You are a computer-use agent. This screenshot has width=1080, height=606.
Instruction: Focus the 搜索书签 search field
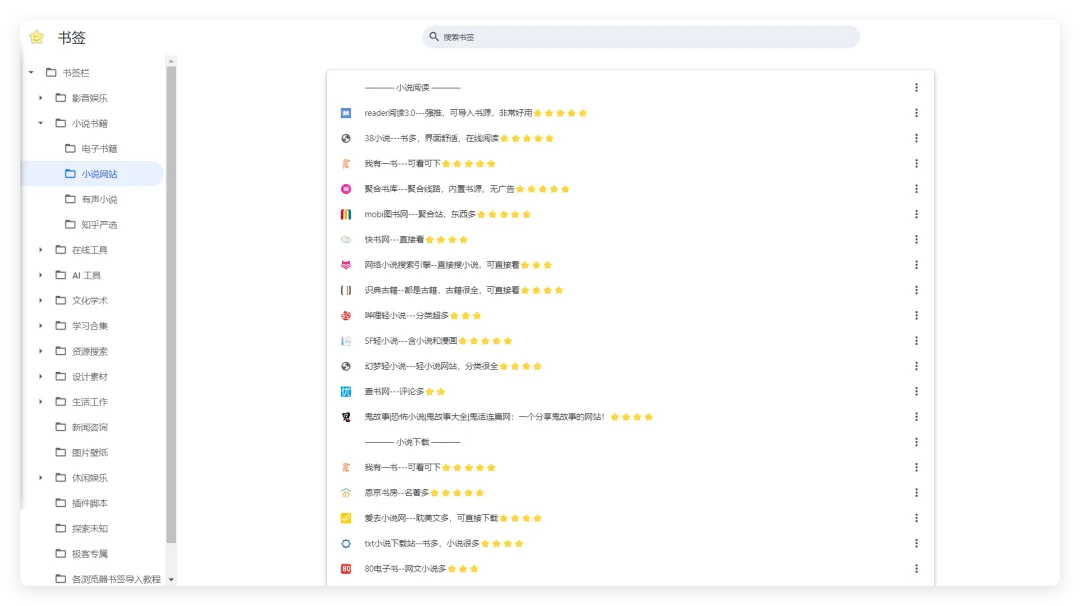click(641, 37)
